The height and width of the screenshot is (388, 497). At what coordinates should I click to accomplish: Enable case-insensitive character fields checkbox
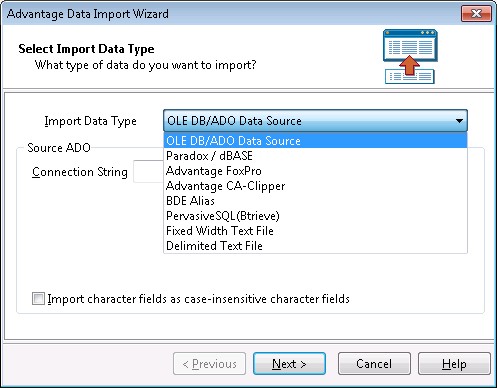point(38,298)
